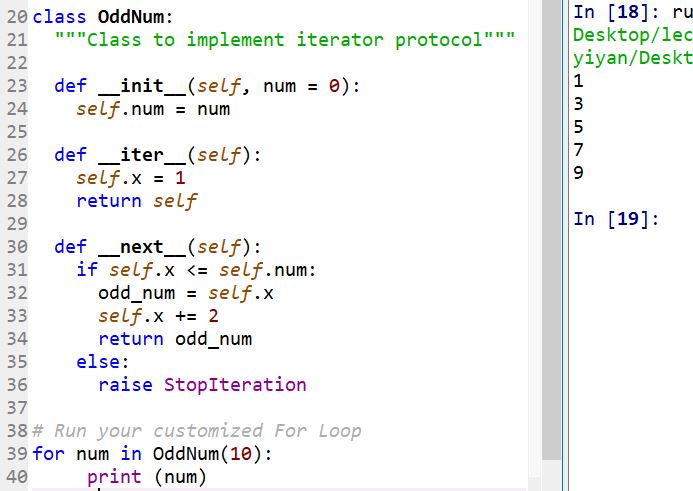Screen dimensions: 693x491
Task: Place cursor on __init__ method name
Action: (139, 87)
